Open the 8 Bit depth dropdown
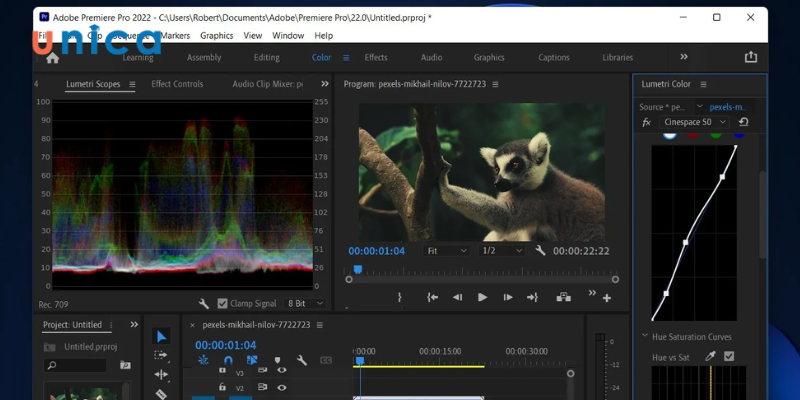The image size is (800, 400). pyautogui.click(x=305, y=303)
